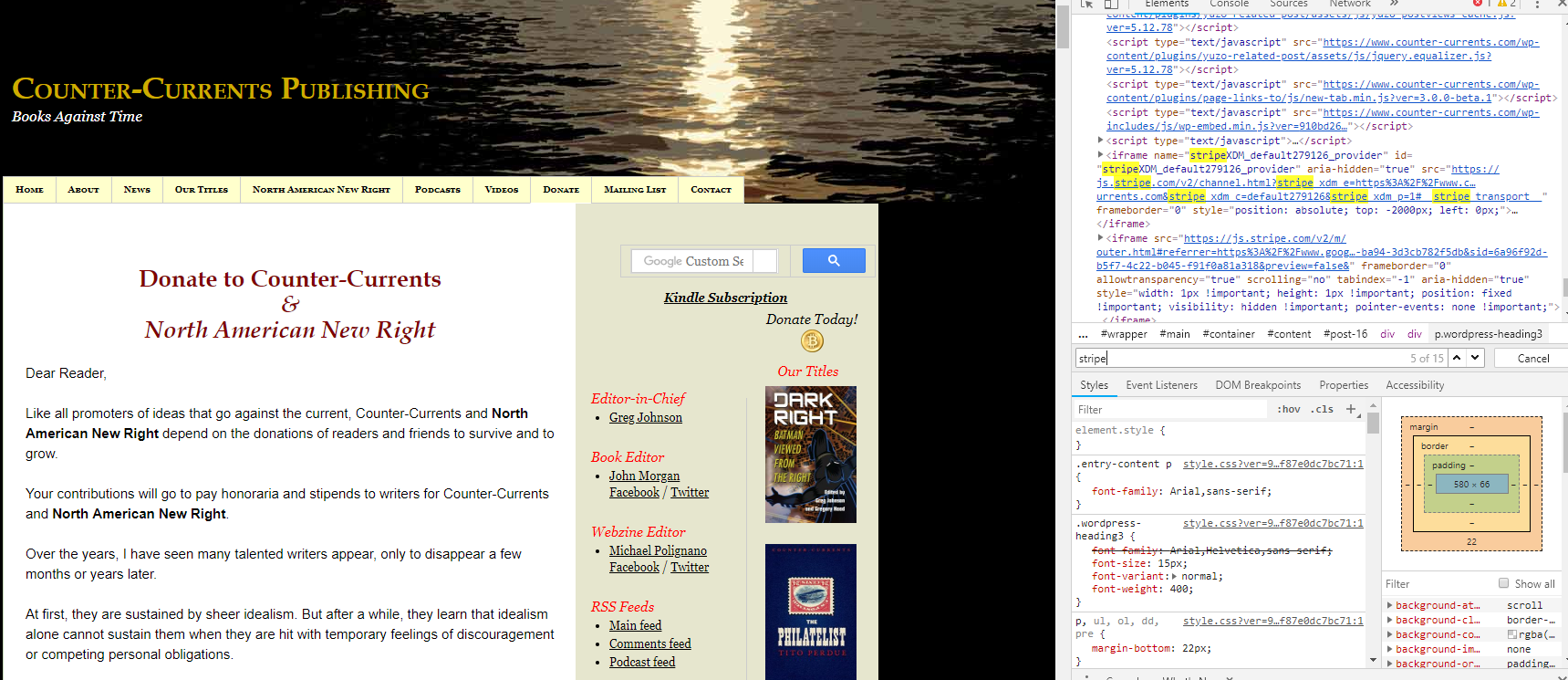The width and height of the screenshot is (1568, 680).
Task: Open the Dark Right book cover
Action: [x=811, y=455]
